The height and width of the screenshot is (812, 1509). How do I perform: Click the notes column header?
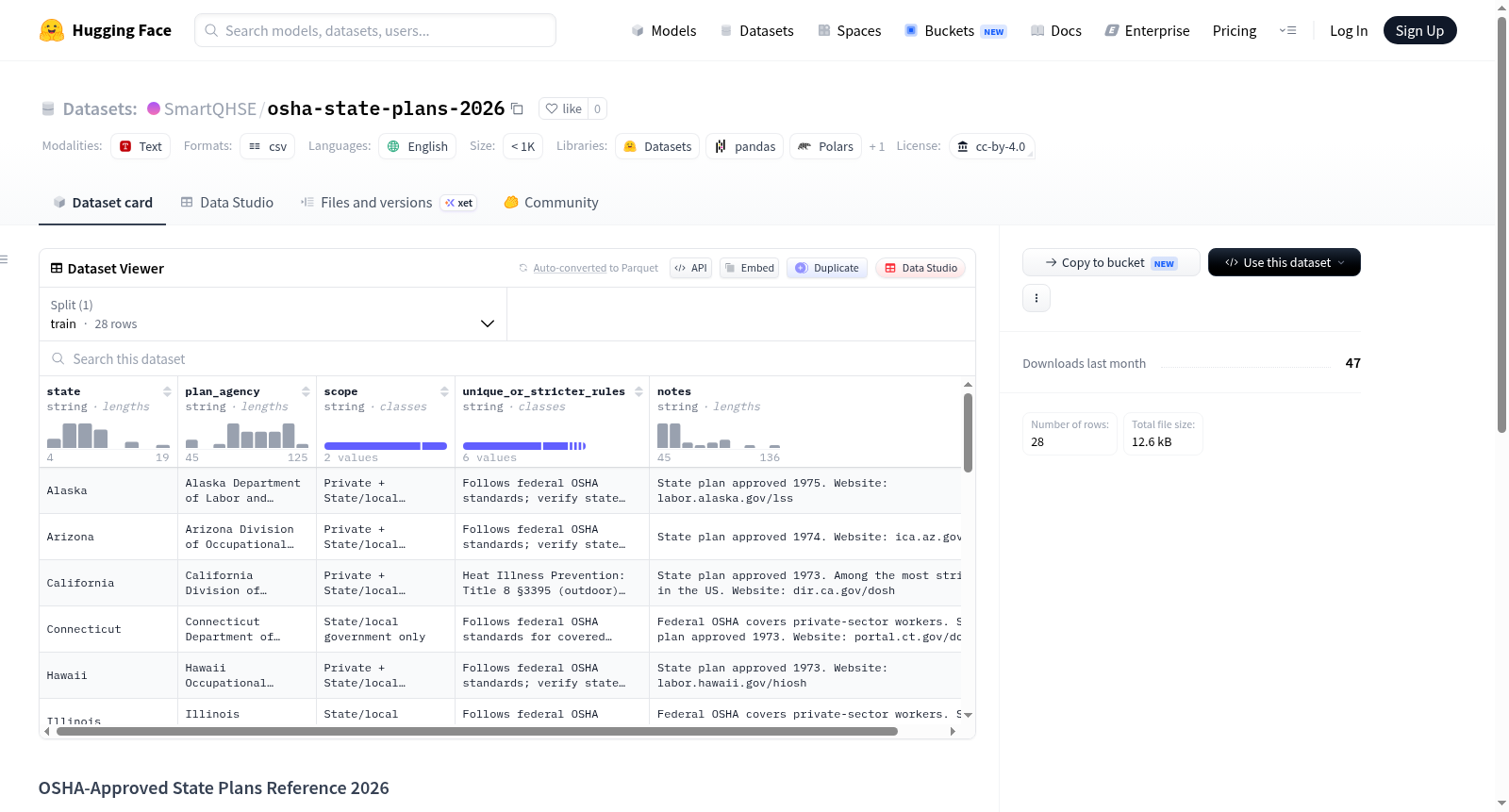674,391
